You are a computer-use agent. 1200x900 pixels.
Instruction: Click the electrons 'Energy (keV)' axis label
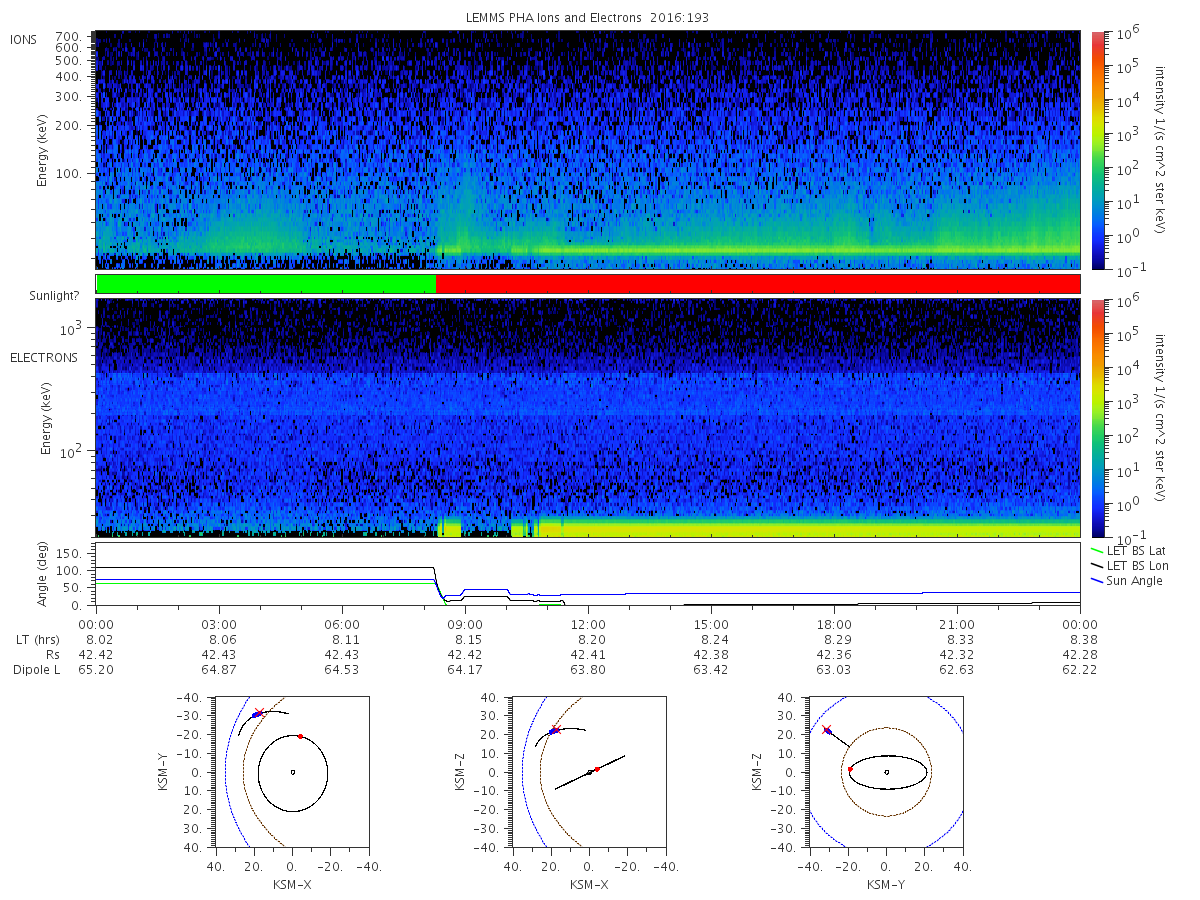[x=47, y=418]
